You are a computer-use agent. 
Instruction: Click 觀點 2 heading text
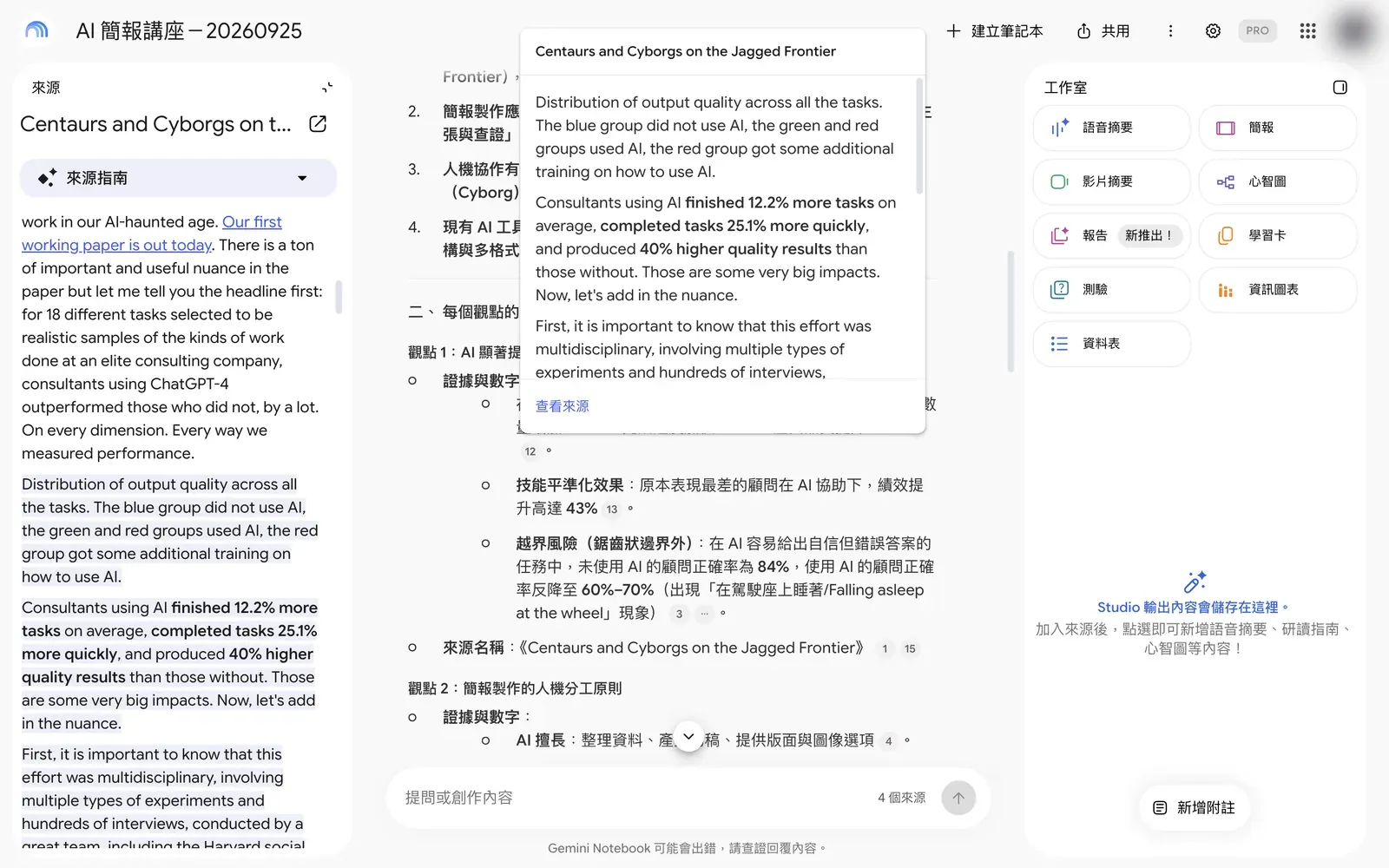click(515, 688)
